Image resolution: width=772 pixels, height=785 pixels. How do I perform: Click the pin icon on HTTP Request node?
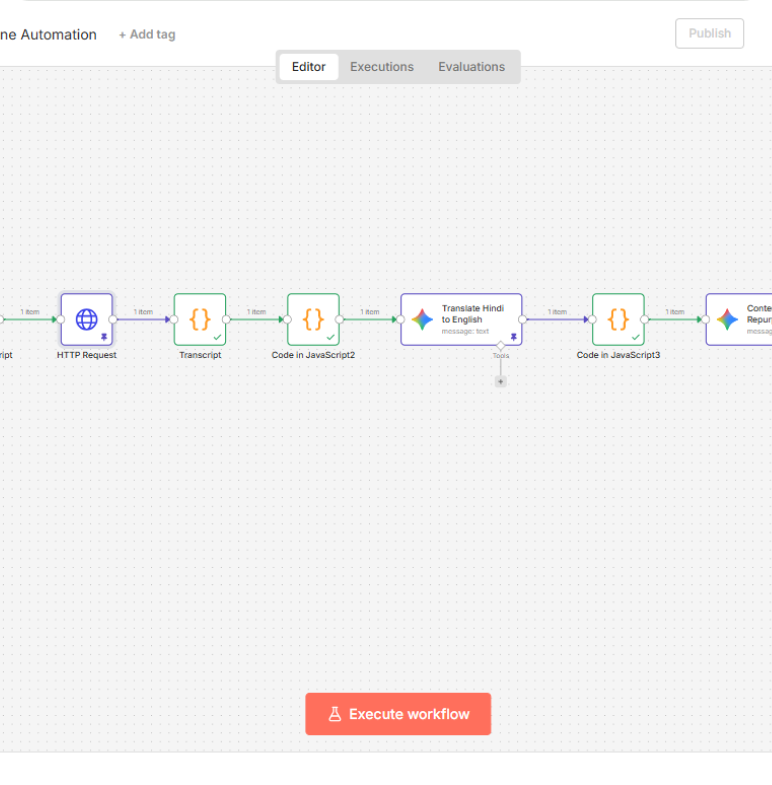pos(104,338)
